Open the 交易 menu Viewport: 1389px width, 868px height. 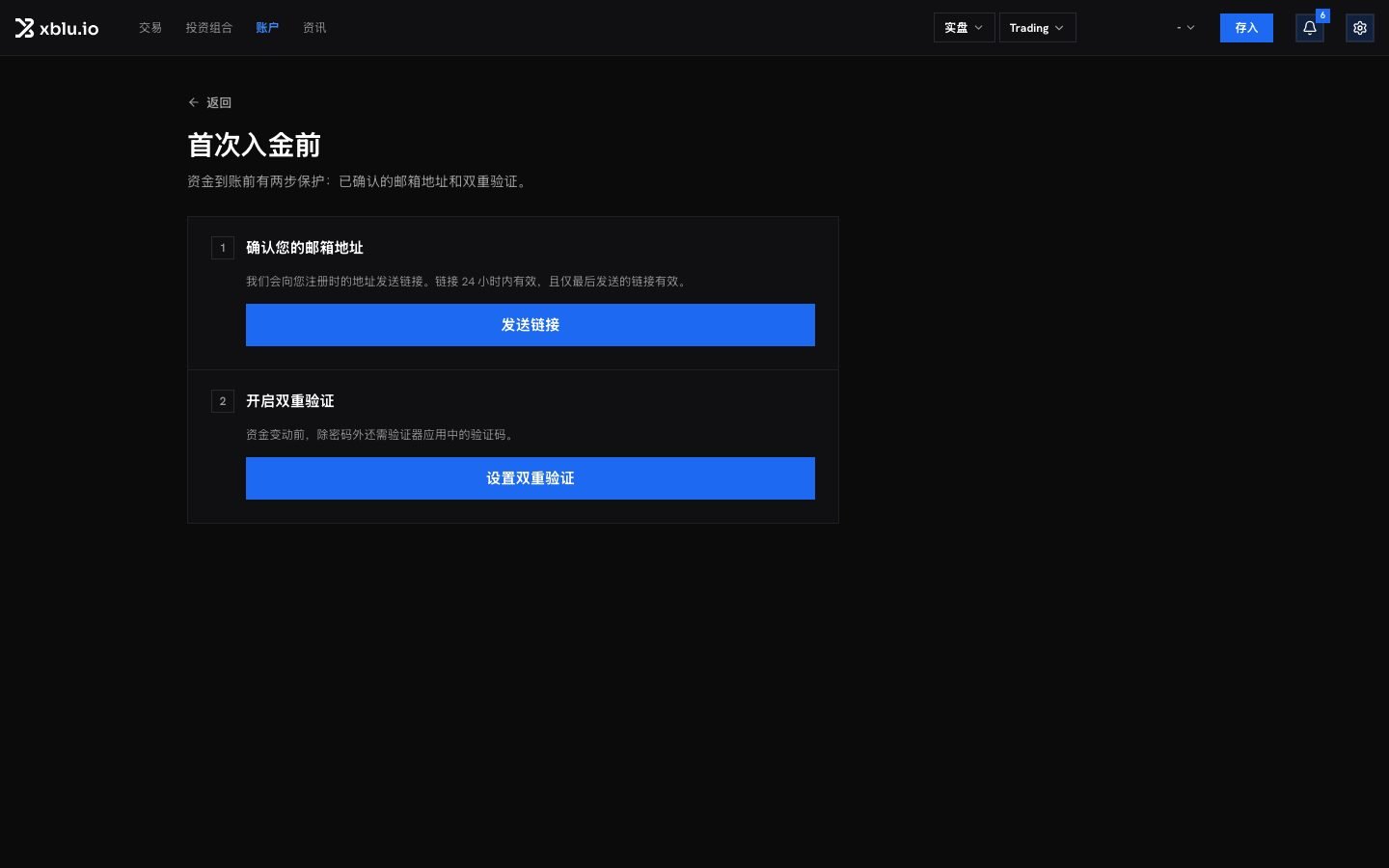coord(150,28)
